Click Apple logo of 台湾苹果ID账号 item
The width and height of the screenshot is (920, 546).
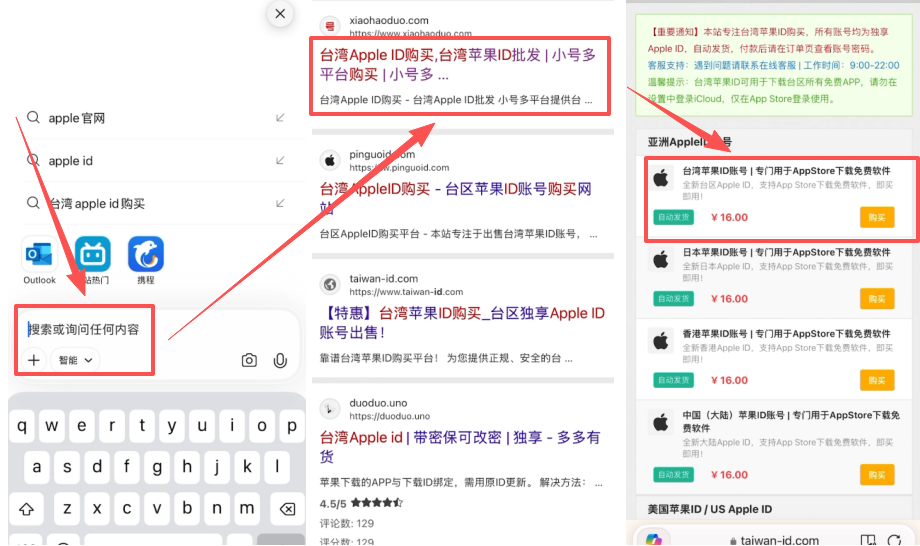click(661, 178)
